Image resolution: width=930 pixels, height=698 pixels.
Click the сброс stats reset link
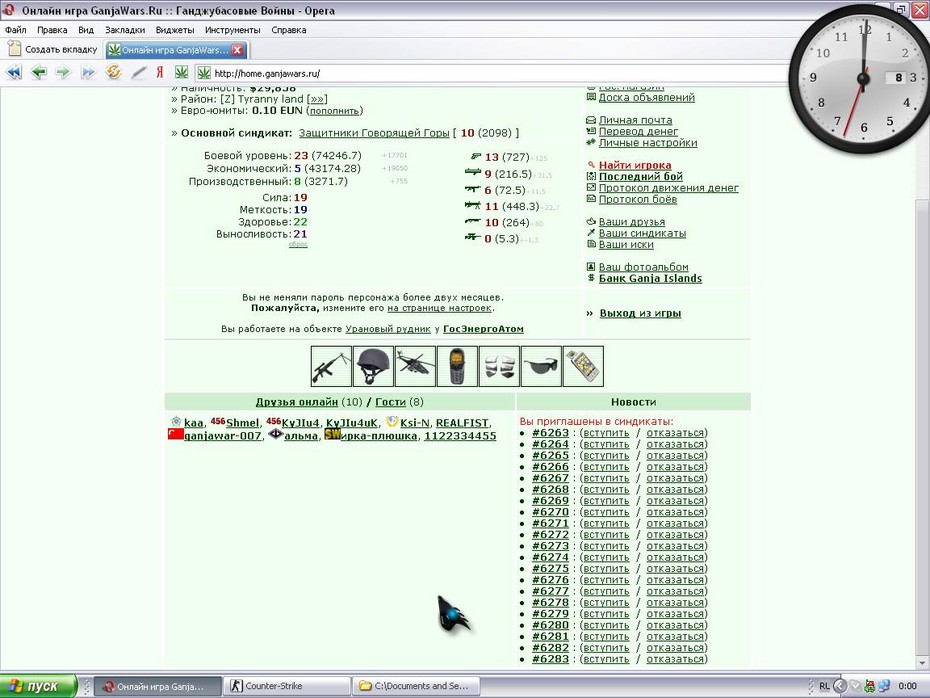click(x=298, y=244)
